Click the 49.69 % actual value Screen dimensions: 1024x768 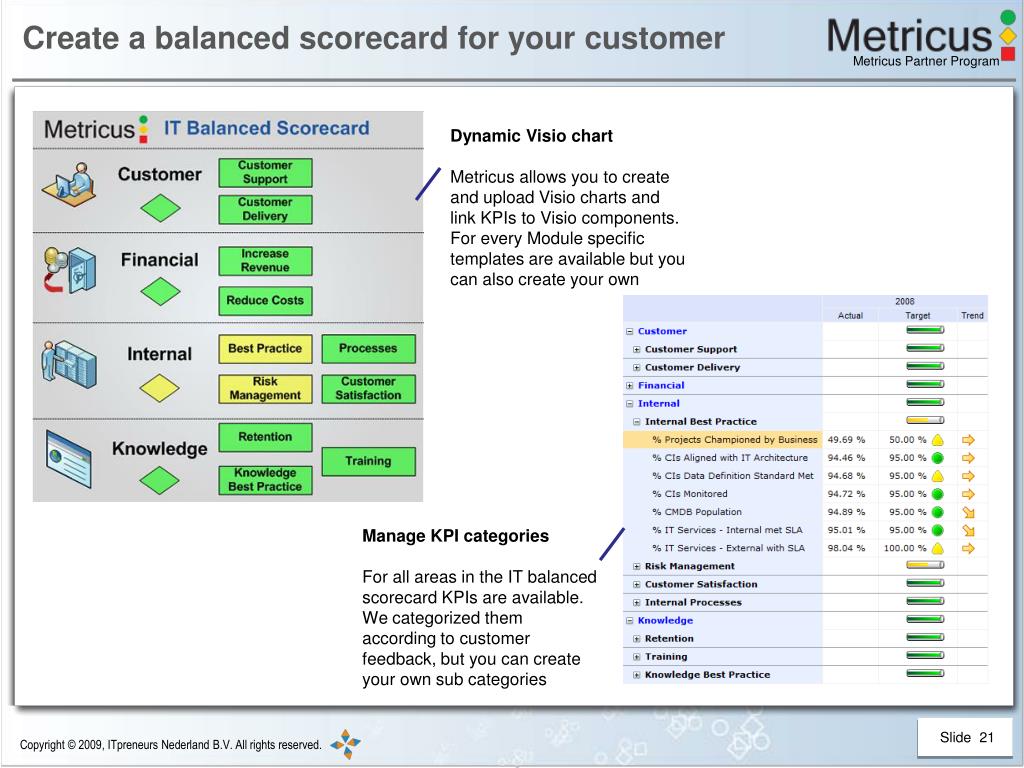click(x=846, y=440)
